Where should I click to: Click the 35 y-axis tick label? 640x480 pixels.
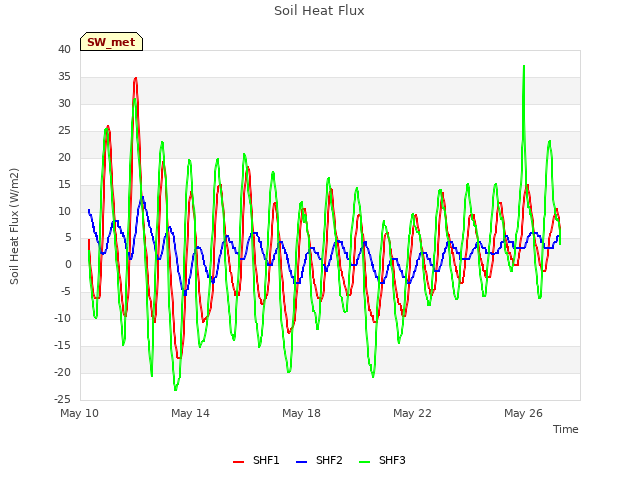click(x=64, y=76)
